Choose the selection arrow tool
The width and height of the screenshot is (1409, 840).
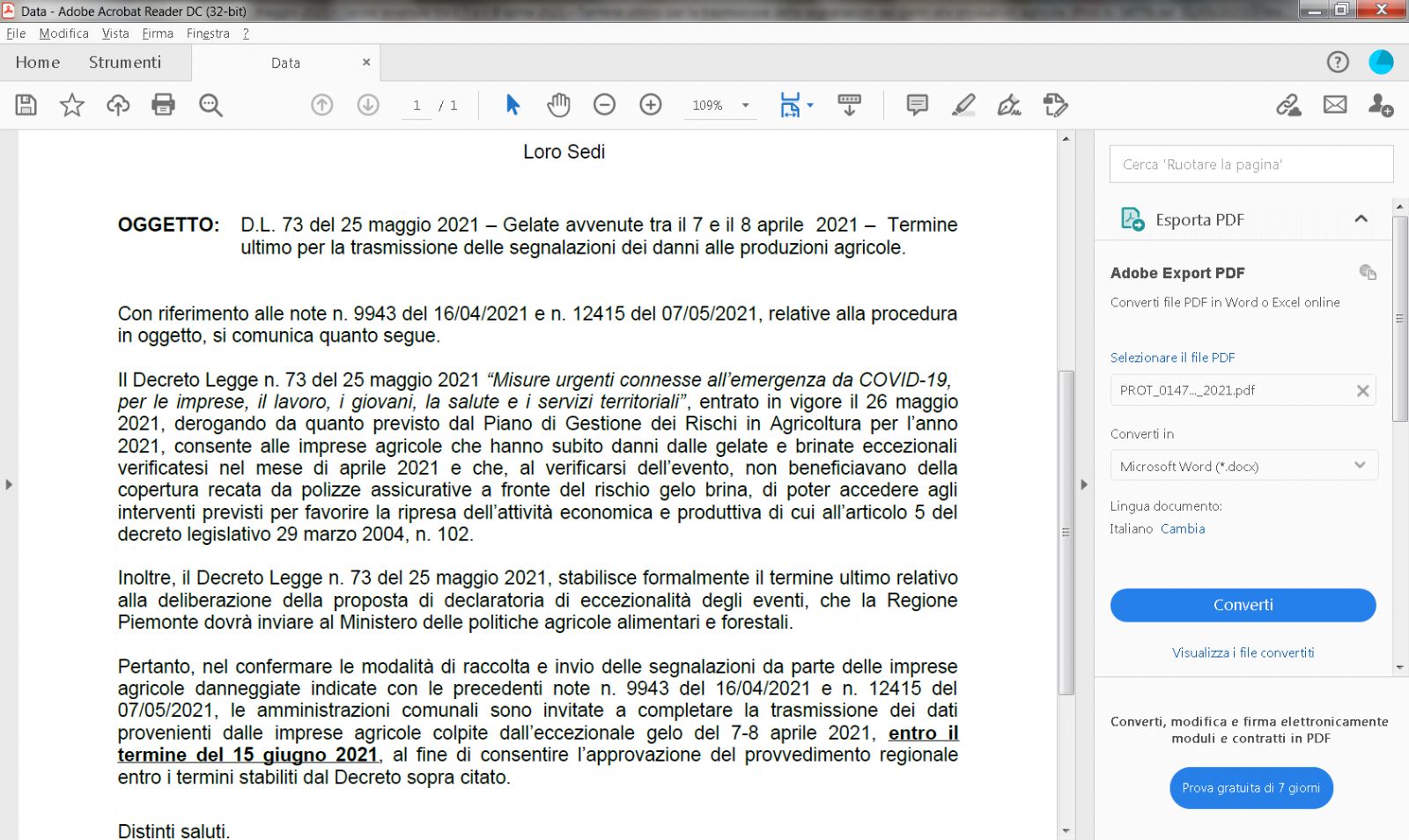[x=513, y=105]
